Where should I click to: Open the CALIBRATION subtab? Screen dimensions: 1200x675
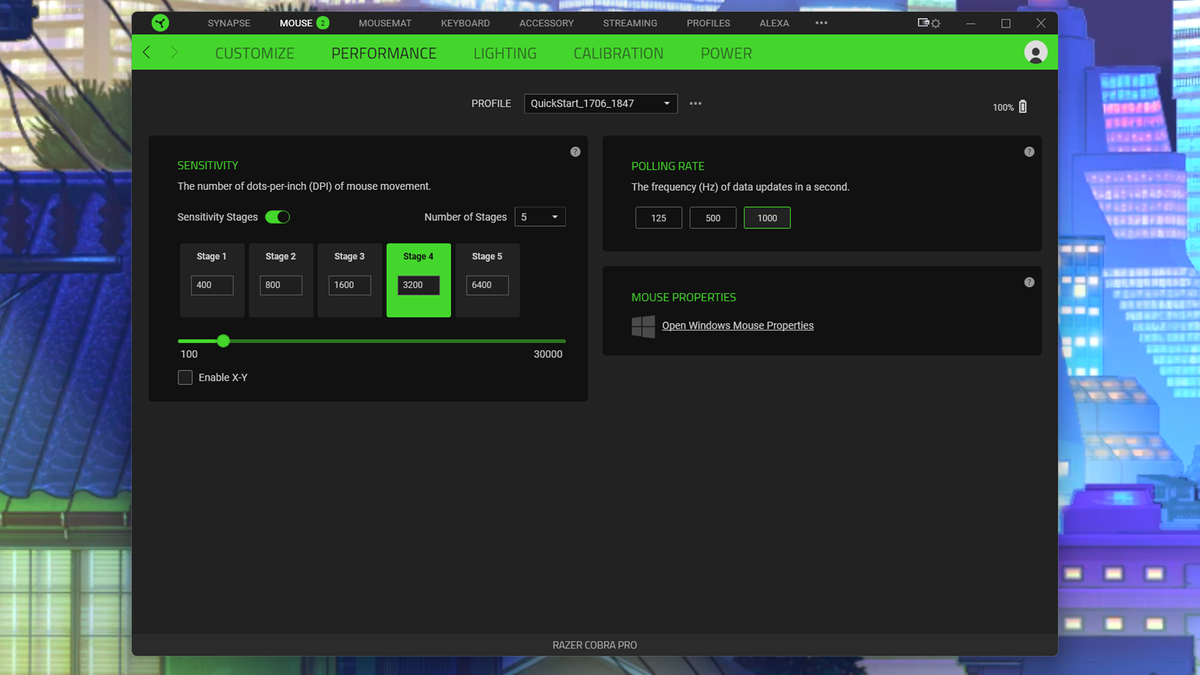(x=618, y=53)
